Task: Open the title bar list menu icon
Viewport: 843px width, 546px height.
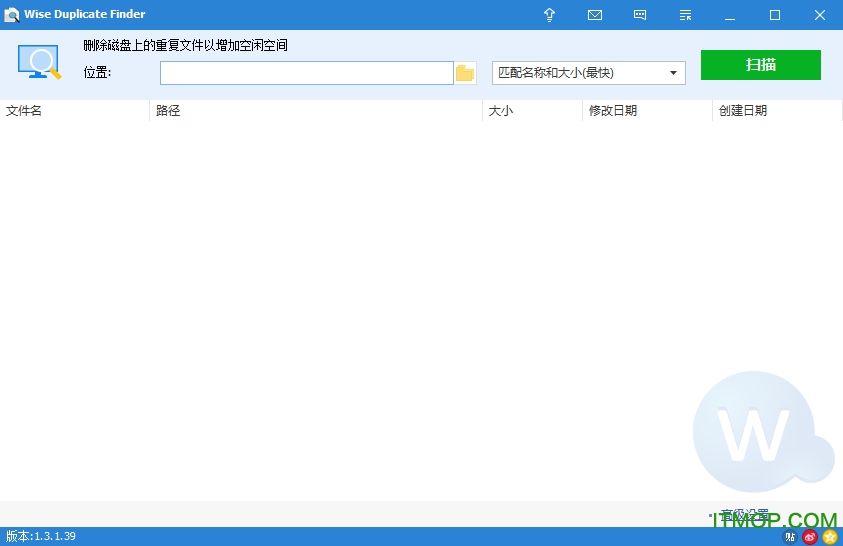Action: [x=685, y=15]
